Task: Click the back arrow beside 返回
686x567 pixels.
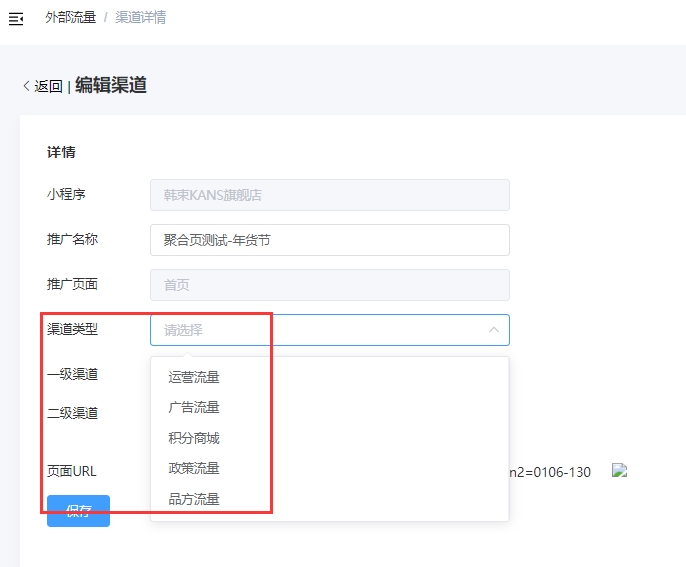Action: [26, 86]
